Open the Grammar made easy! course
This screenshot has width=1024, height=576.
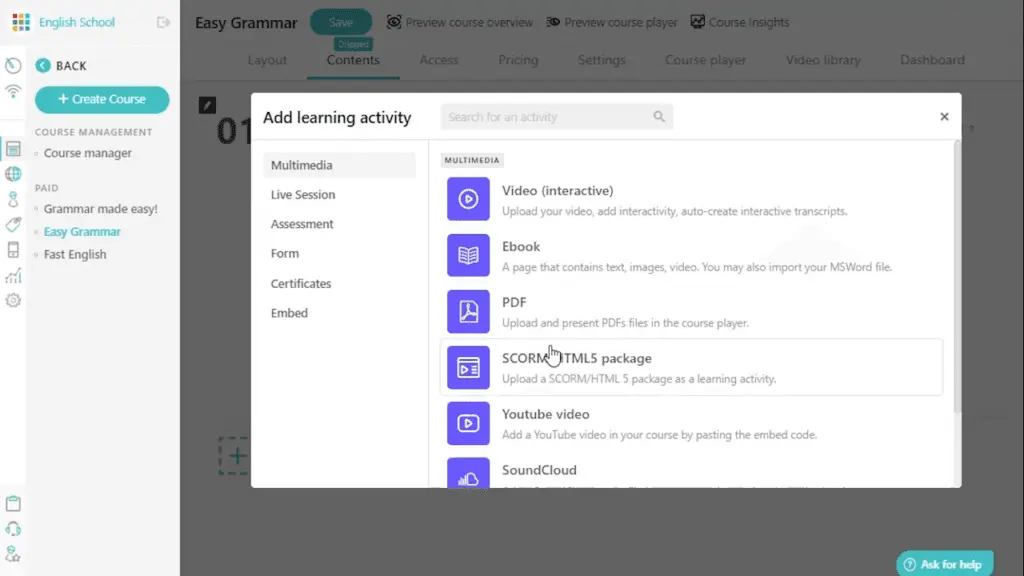click(x=101, y=209)
